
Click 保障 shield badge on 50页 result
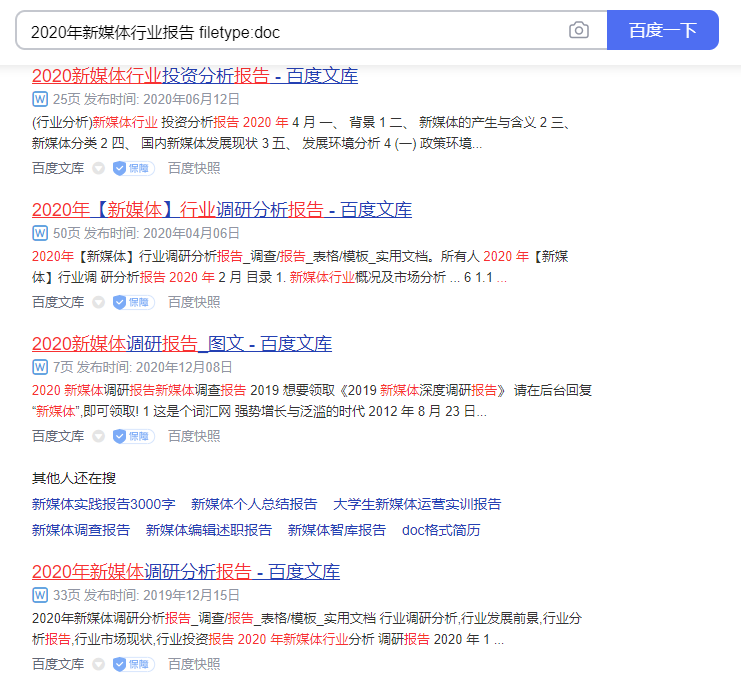(x=134, y=302)
